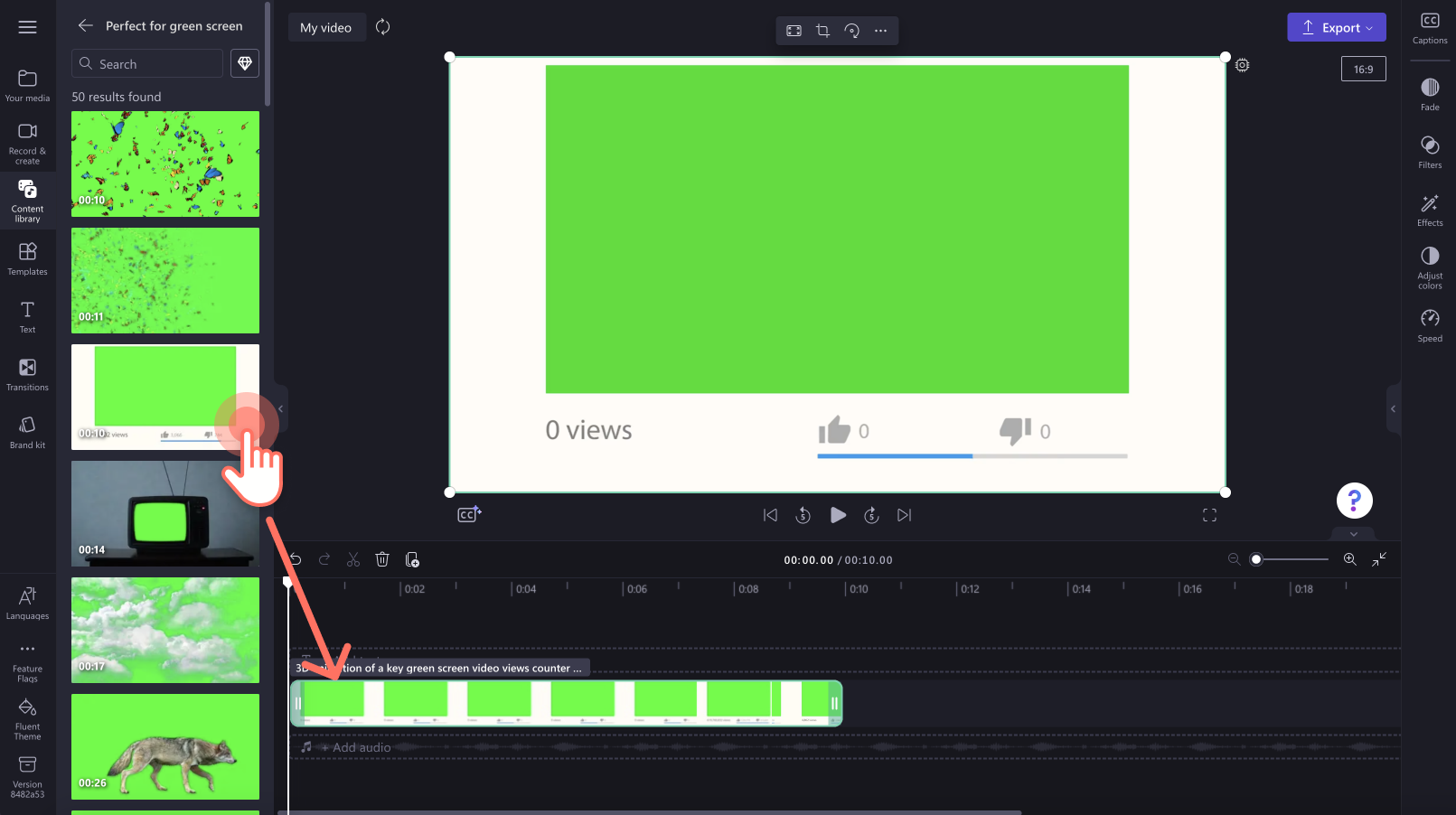Click the rotate icon in floating toolbar
The height and width of the screenshot is (815, 1456).
click(x=851, y=31)
